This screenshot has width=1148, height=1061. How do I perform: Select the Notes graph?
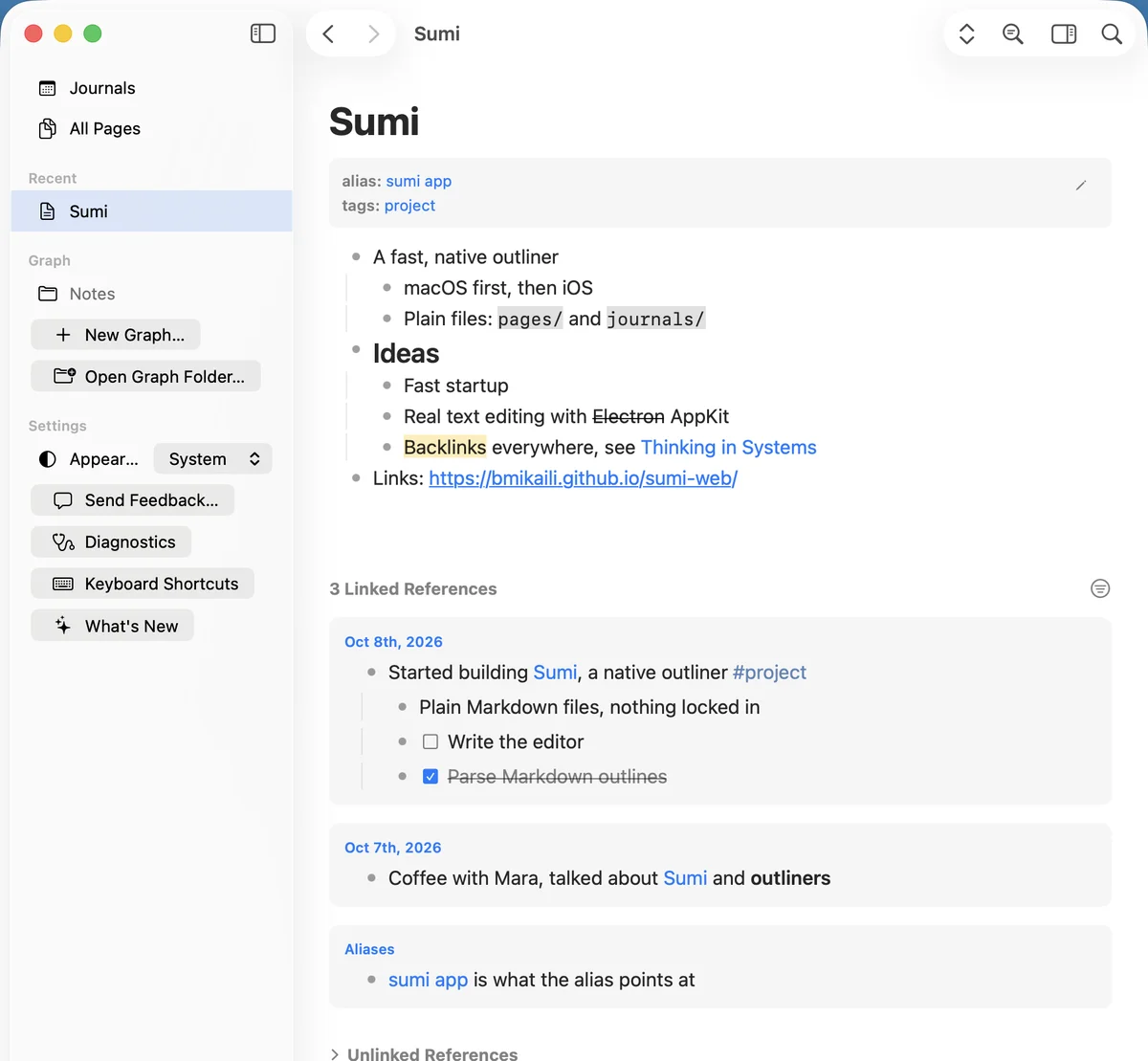coord(151,294)
